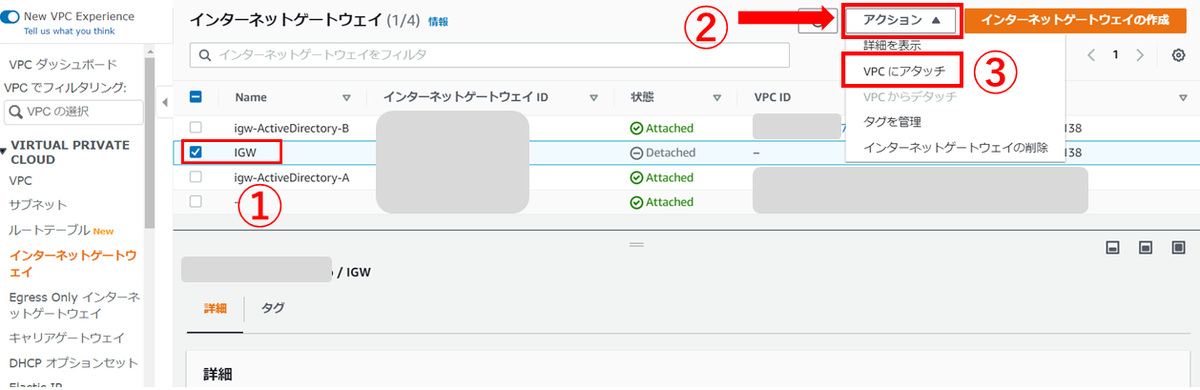Open ルートテーブル in the sidebar
The image size is (1200, 390).
[x=49, y=229]
